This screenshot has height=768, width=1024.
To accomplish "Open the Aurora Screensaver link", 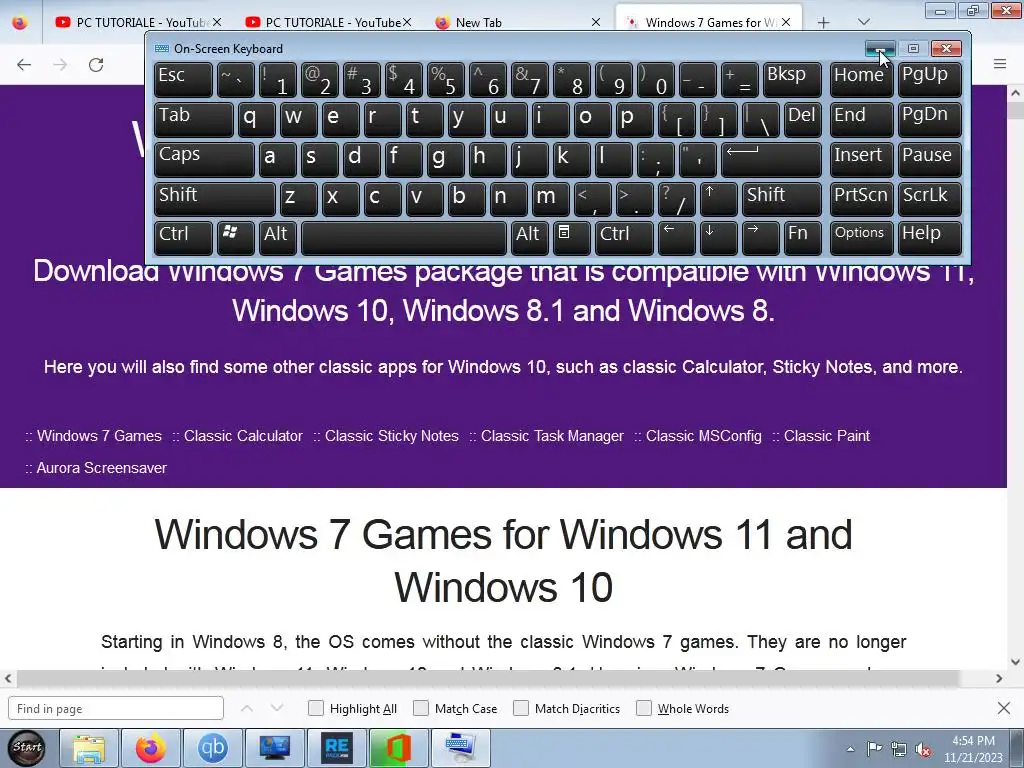I will (x=101, y=468).
